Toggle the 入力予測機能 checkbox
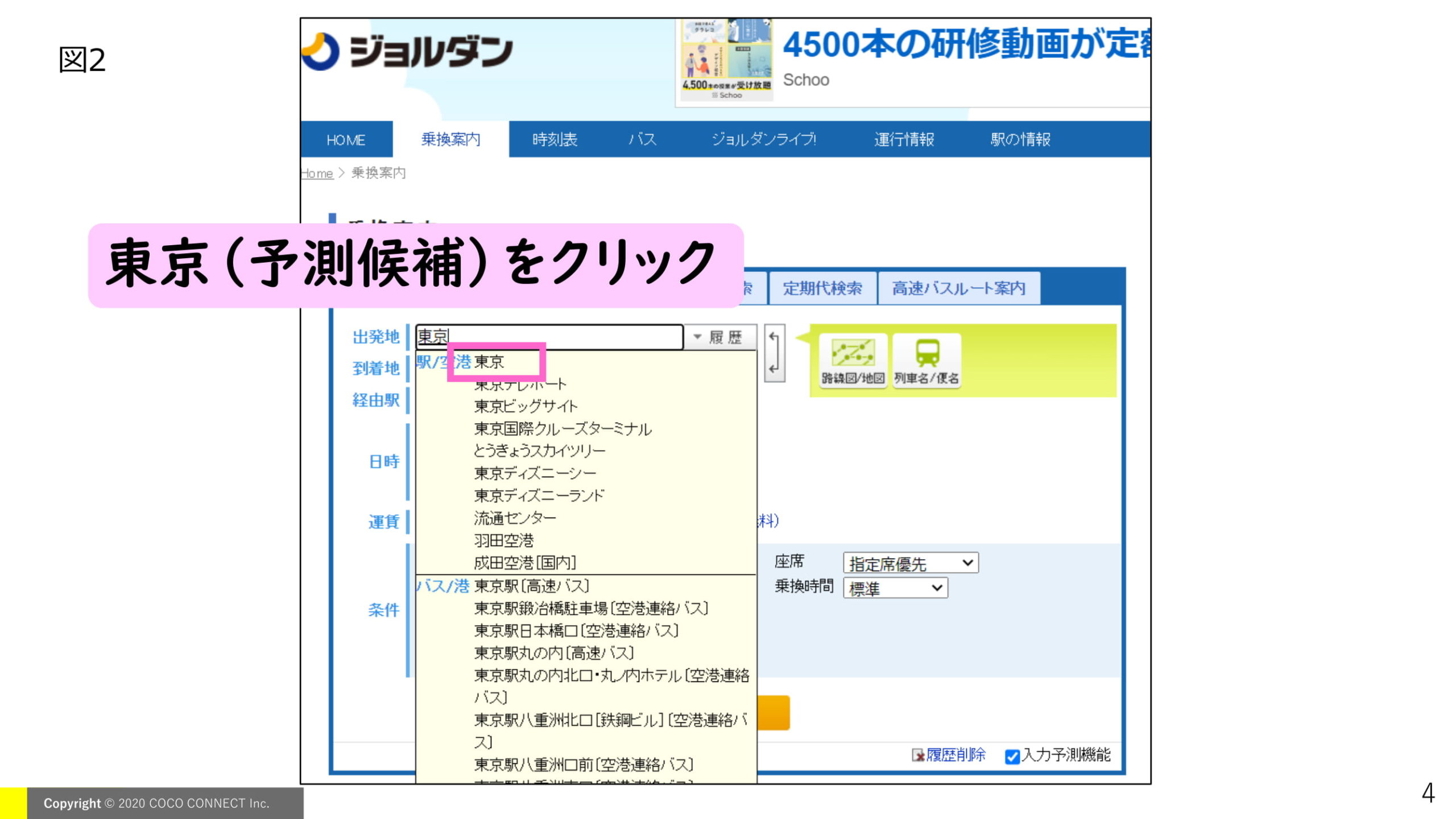This screenshot has width=1456, height=819. pyautogui.click(x=1012, y=756)
